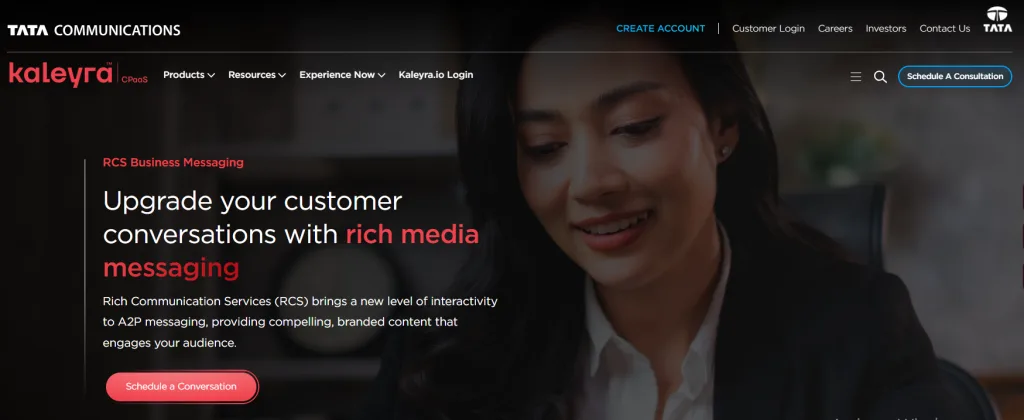
Task: Click the chevron beside Resources
Action: point(282,76)
